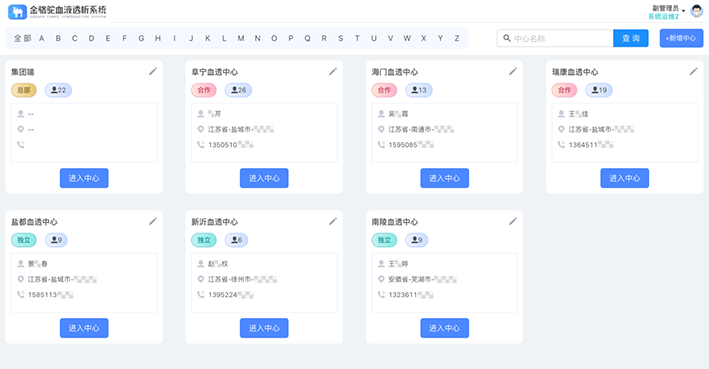This screenshot has height=369, width=709.
Task: Edit 盐都血透中心 via pencil icon
Action: 153,221
